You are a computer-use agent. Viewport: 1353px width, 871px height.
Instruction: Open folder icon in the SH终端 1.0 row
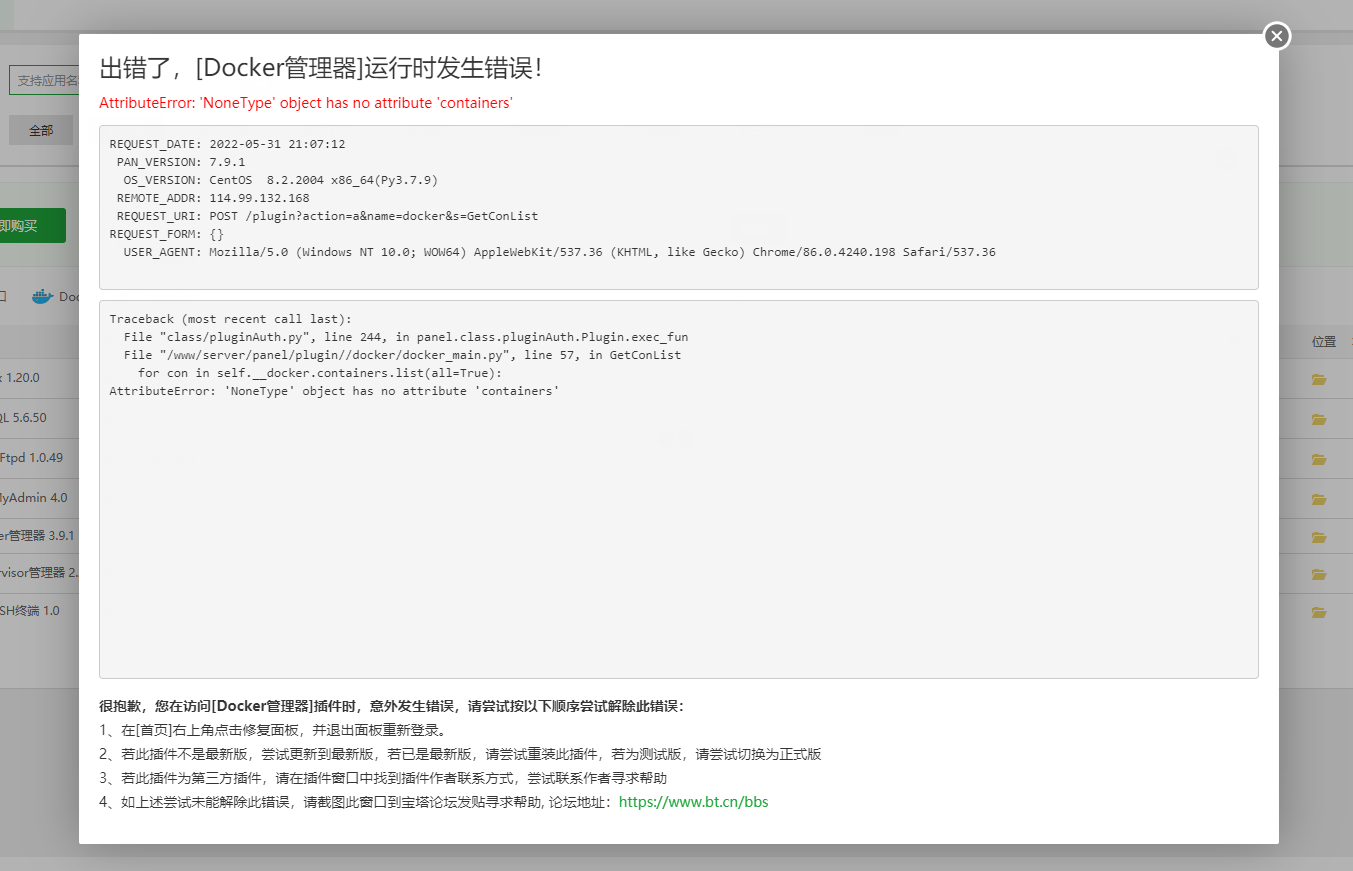pyautogui.click(x=1319, y=612)
